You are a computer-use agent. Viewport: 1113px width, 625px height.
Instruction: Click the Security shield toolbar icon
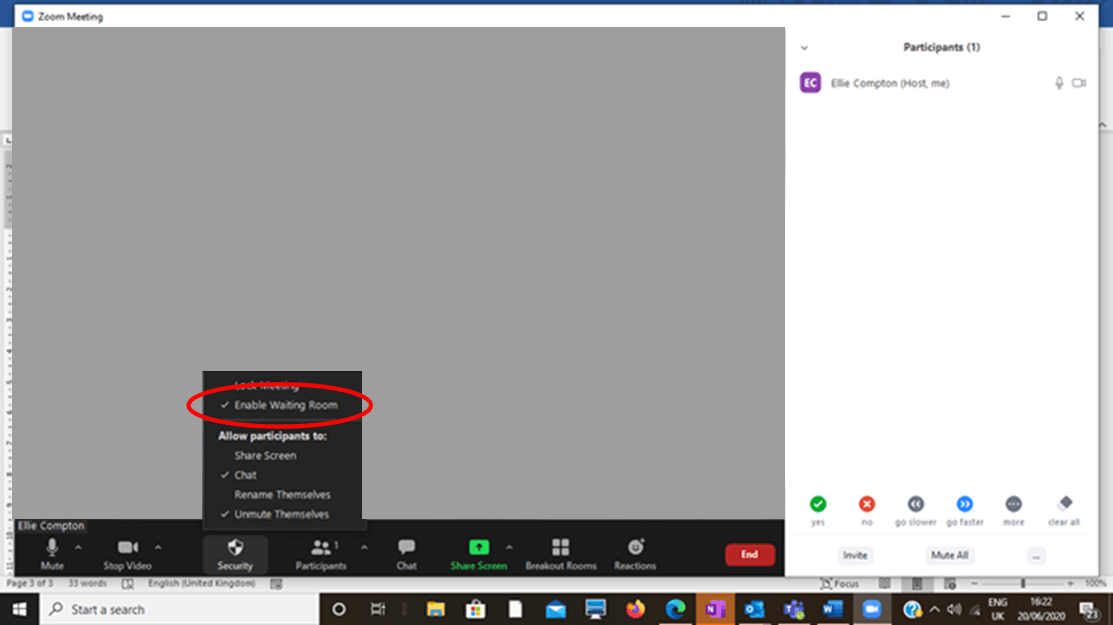[x=235, y=548]
